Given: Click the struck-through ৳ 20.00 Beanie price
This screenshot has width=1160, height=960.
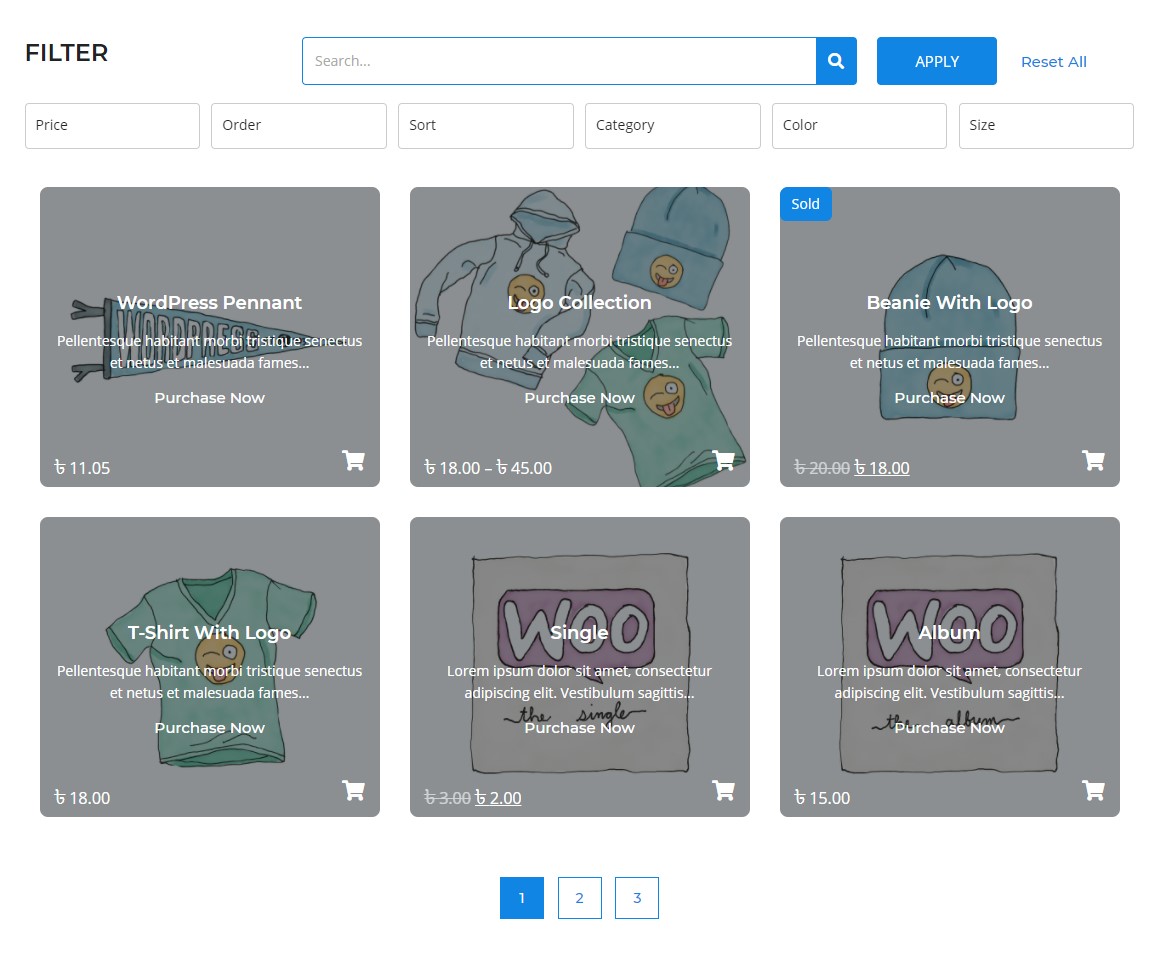Looking at the screenshot, I should point(822,468).
